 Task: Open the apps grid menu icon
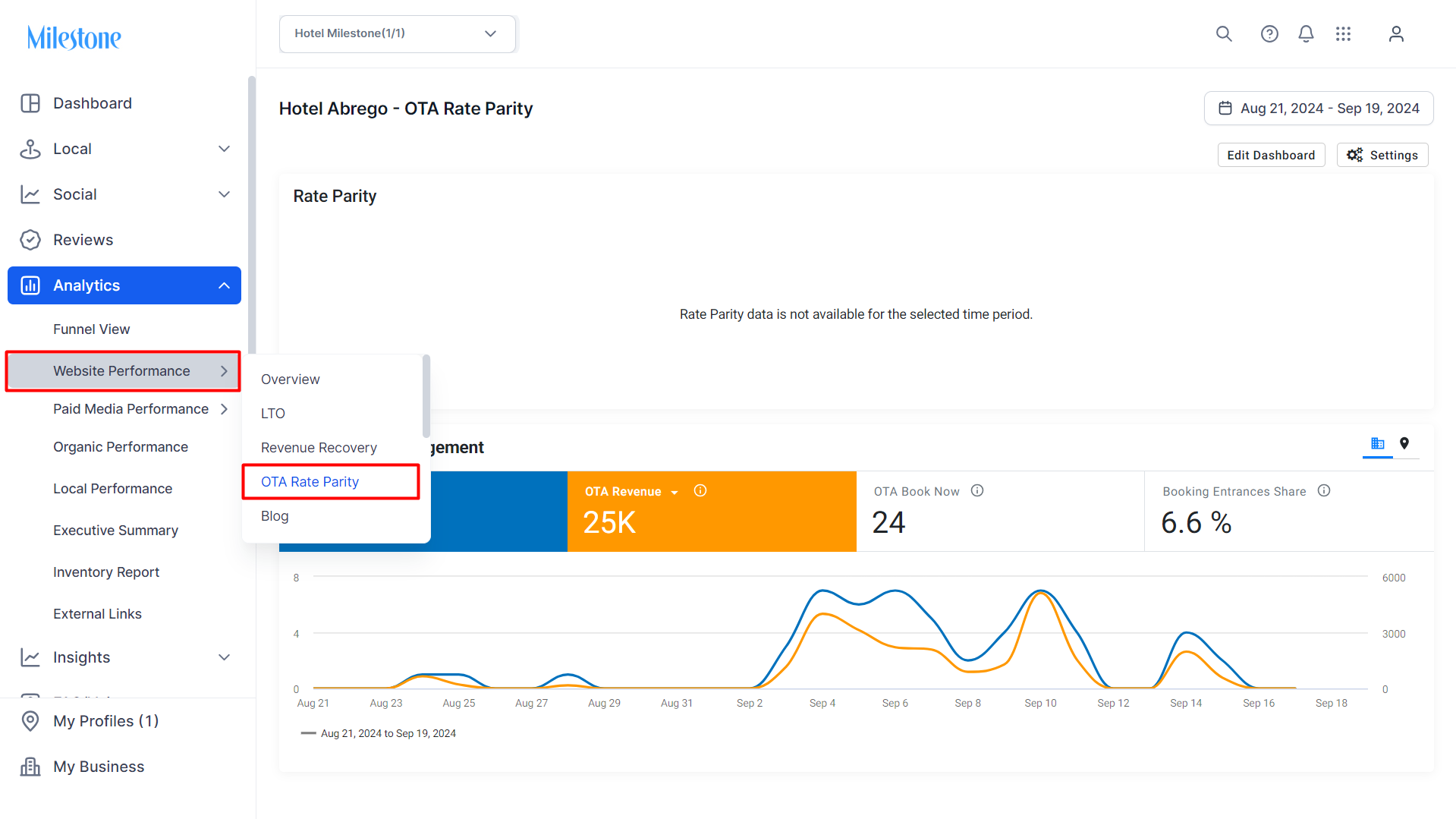coord(1343,34)
